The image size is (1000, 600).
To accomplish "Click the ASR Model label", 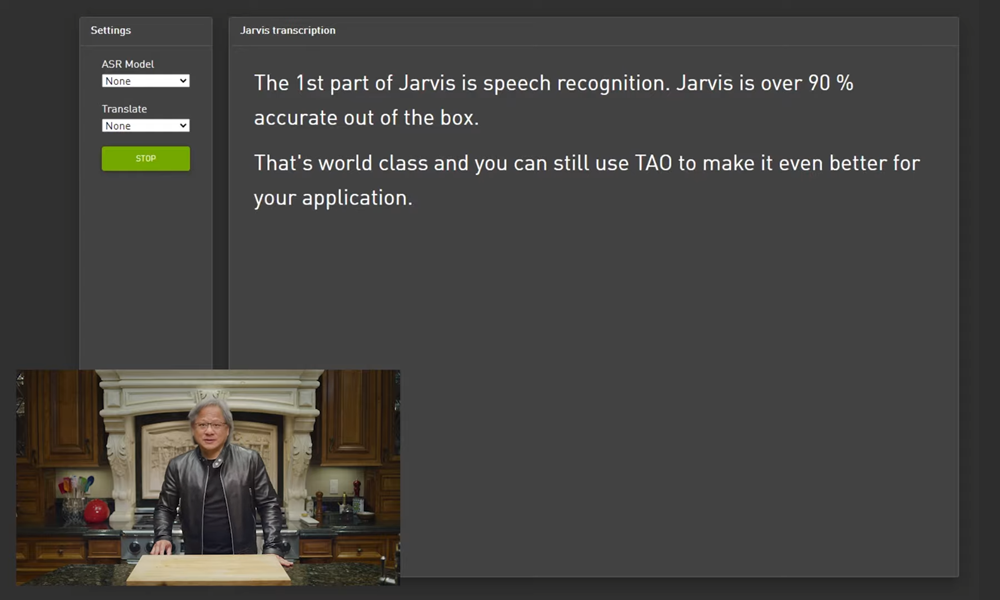I will point(128,64).
